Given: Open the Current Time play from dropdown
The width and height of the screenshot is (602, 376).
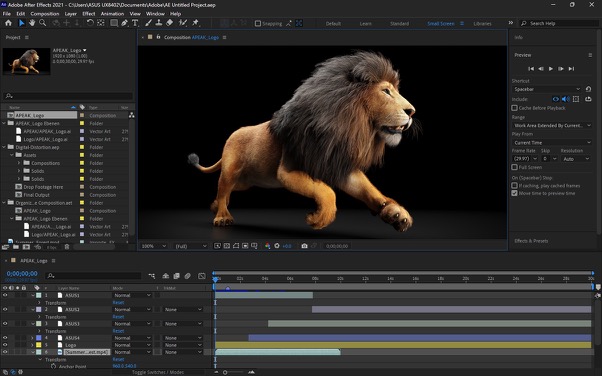Looking at the screenshot, I should pyautogui.click(x=552, y=142).
